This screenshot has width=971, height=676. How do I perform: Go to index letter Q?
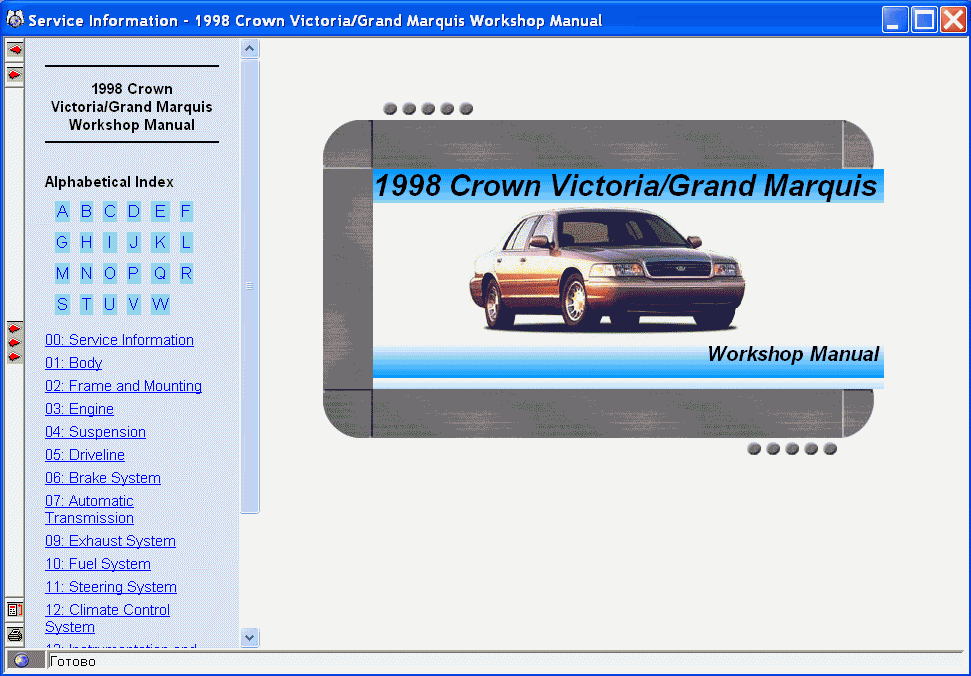160,273
